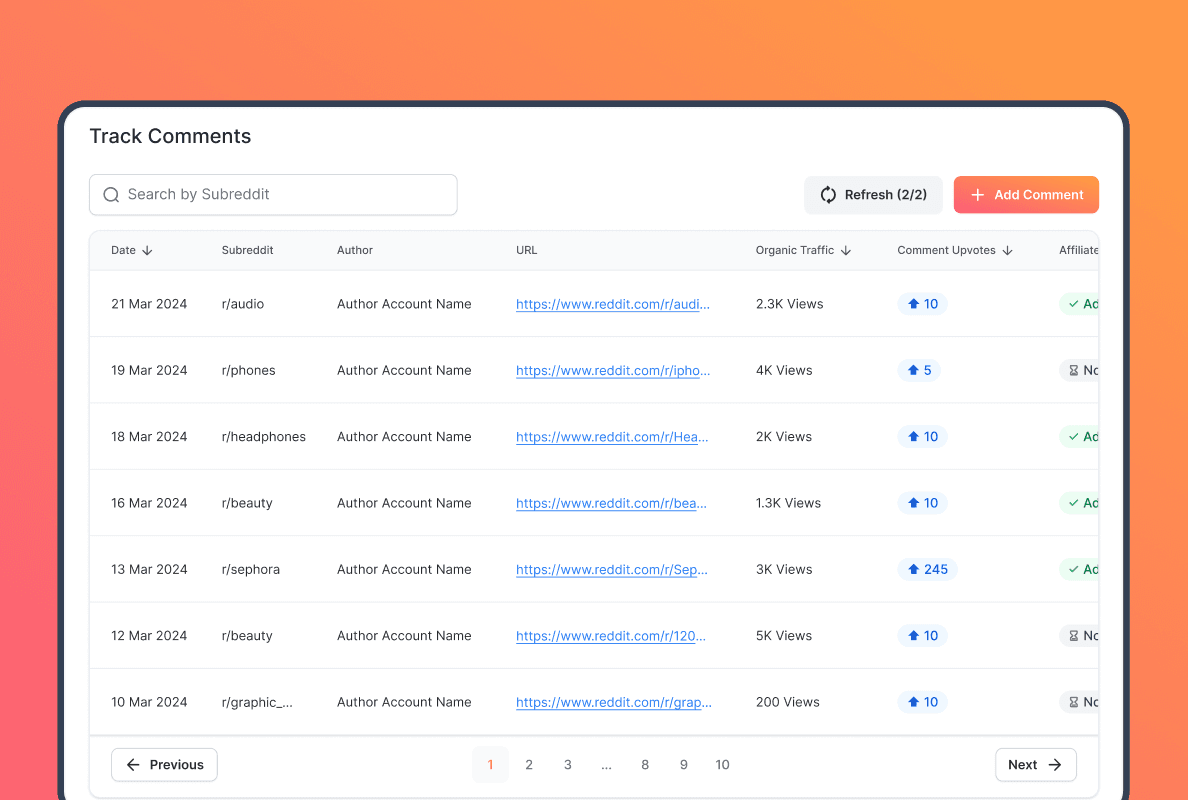Screen dimensions: 1188x800
Task: Click Author Account Name in r/audio row
Action: tap(405, 304)
